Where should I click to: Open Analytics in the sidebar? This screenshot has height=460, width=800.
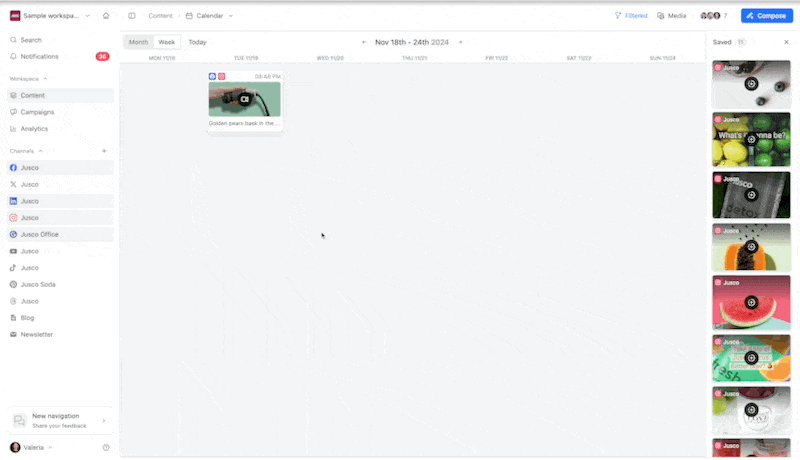point(34,128)
